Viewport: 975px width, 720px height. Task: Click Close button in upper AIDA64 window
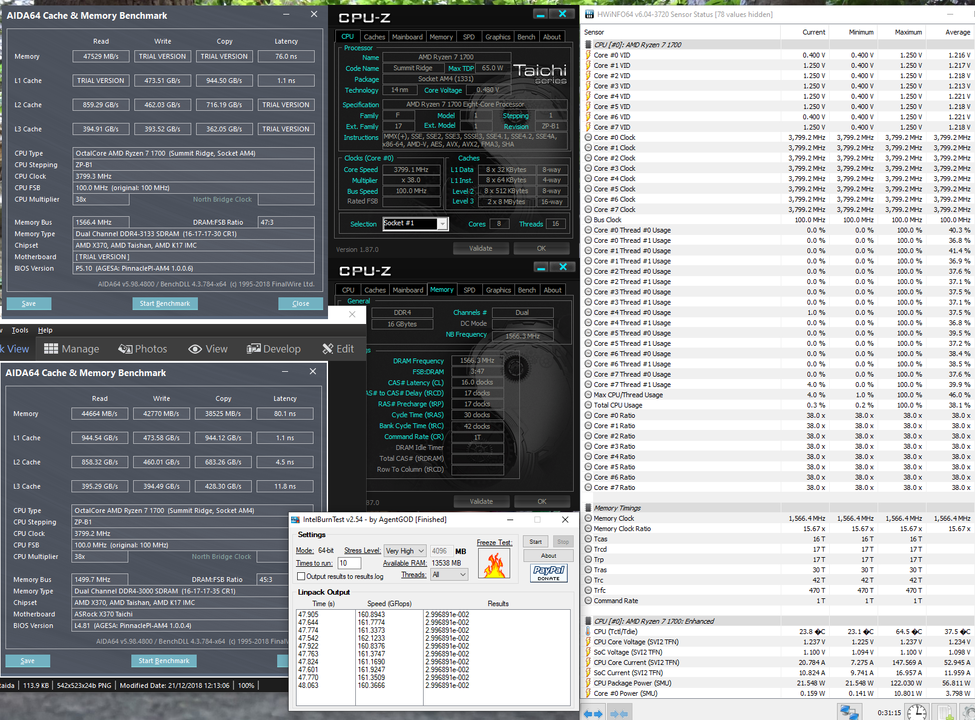(x=300, y=303)
